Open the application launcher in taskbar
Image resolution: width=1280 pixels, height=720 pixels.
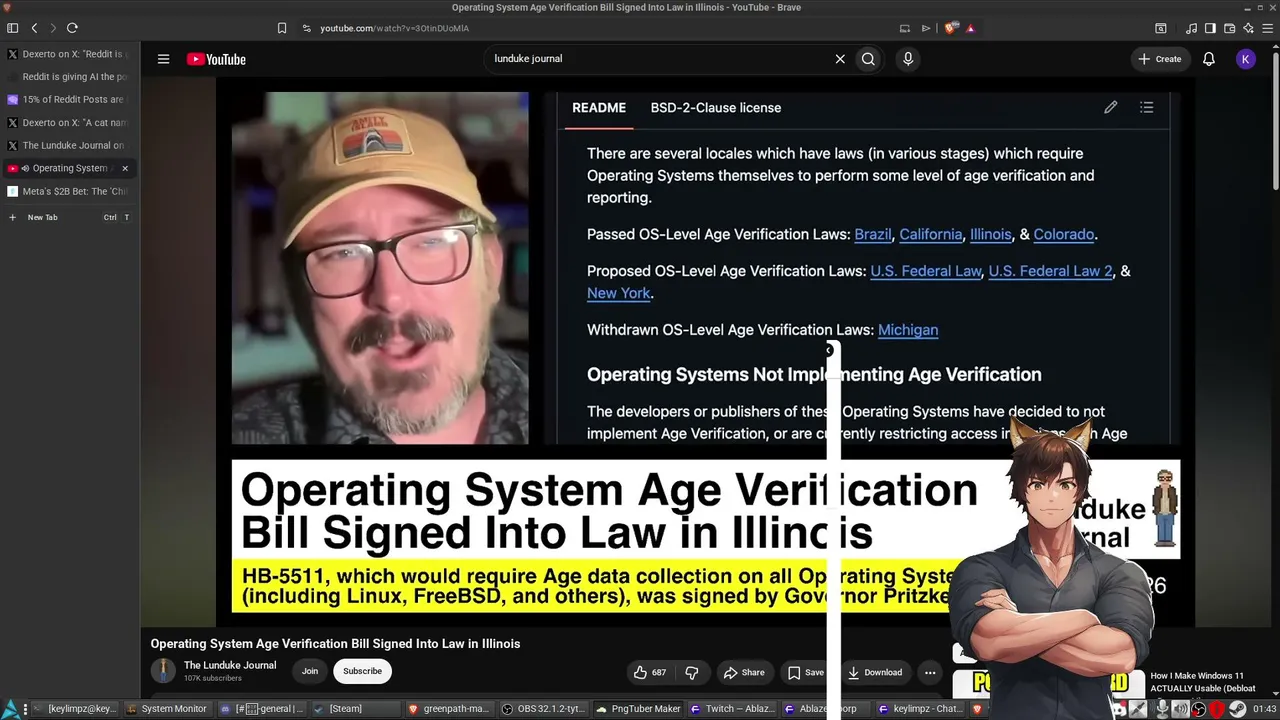9,709
